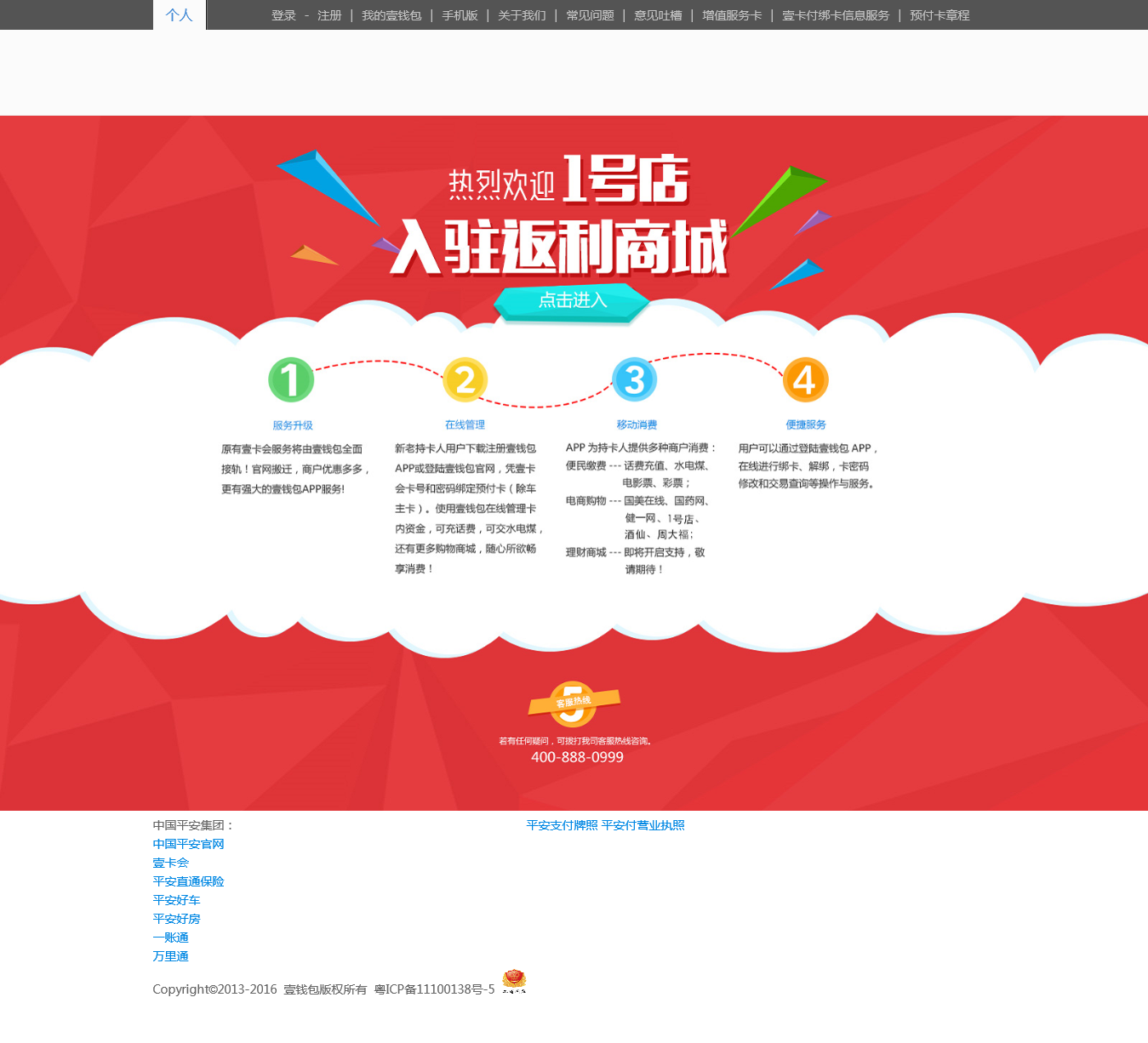Click the orange step 4 circle icon
Image resolution: width=1148 pixels, height=1043 pixels.
tap(805, 379)
